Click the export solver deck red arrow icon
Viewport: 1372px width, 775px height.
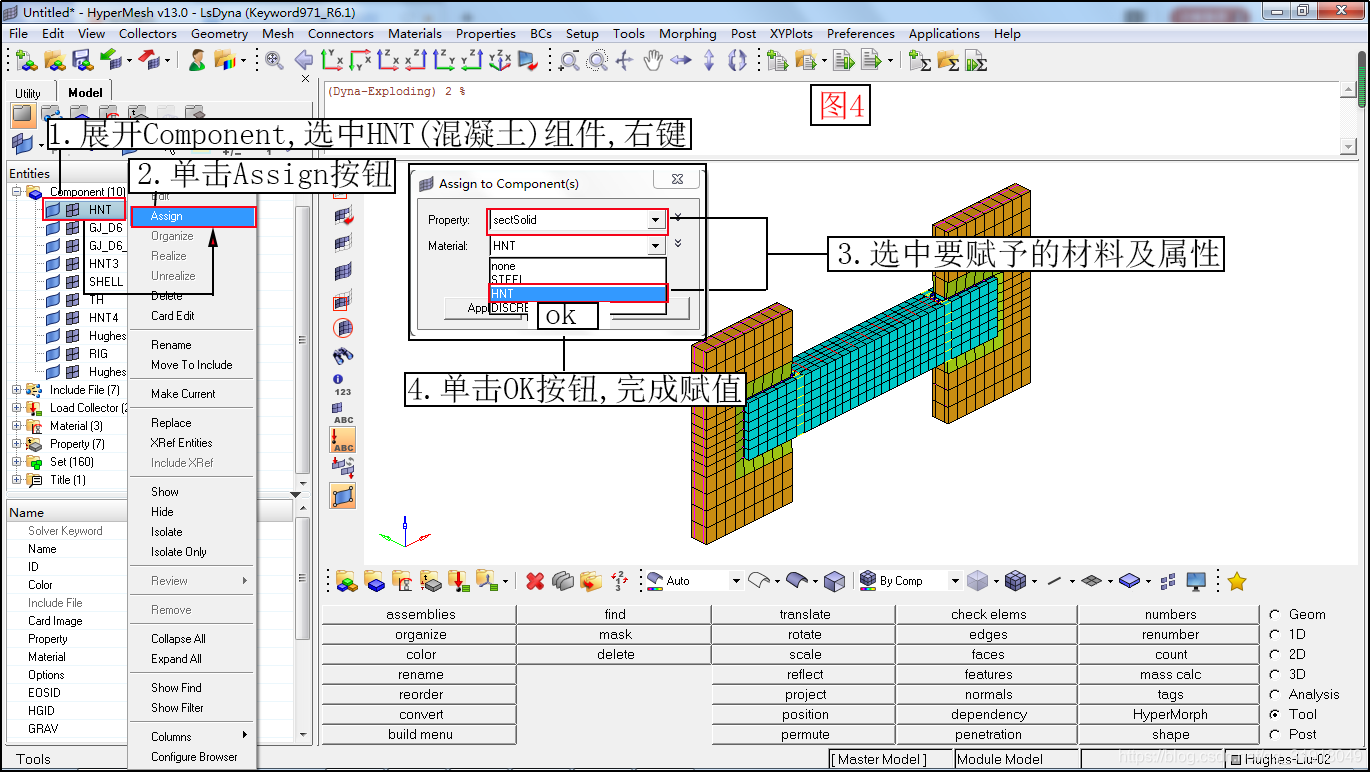[149, 61]
